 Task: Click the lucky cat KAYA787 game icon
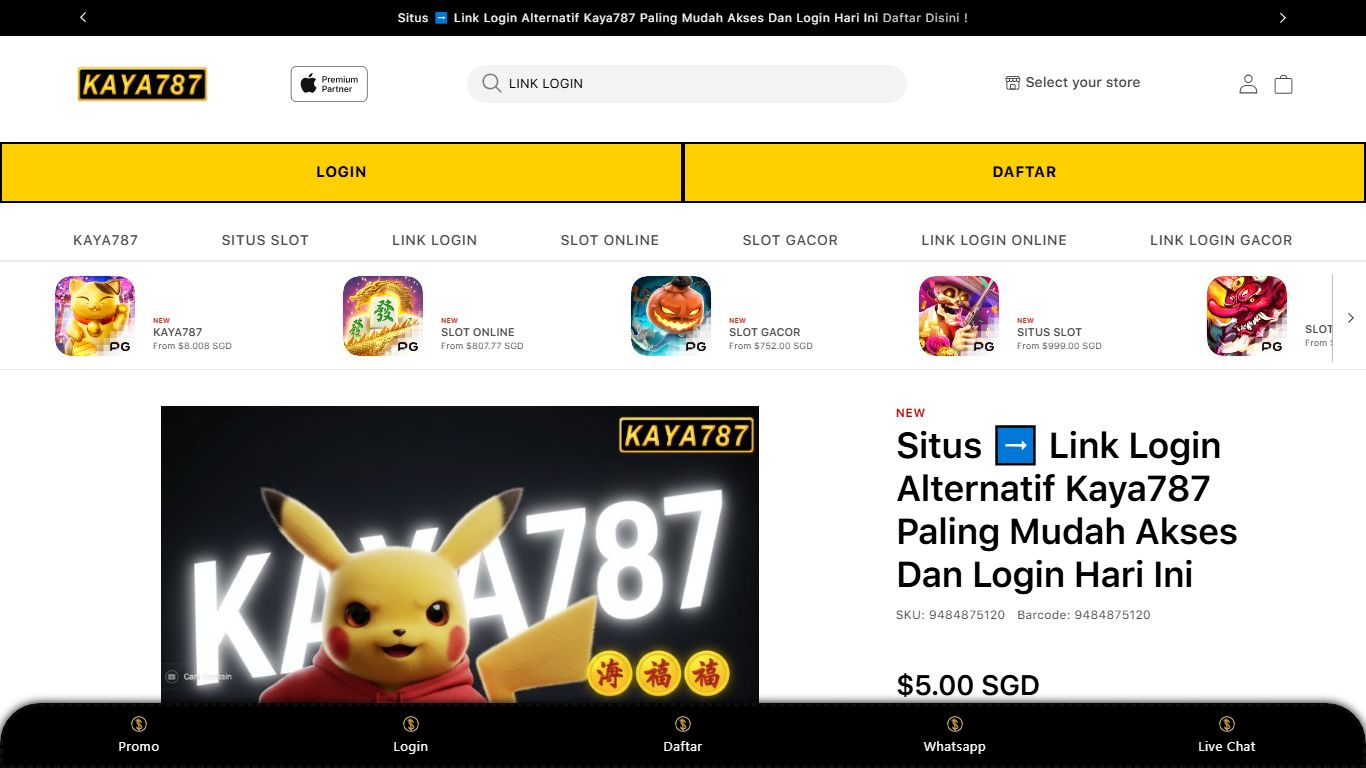95,316
